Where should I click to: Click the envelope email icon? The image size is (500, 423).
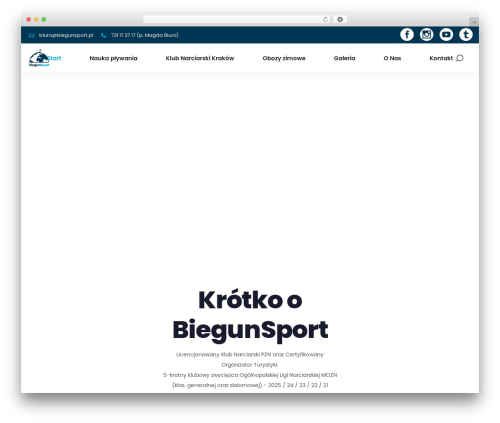tap(31, 35)
